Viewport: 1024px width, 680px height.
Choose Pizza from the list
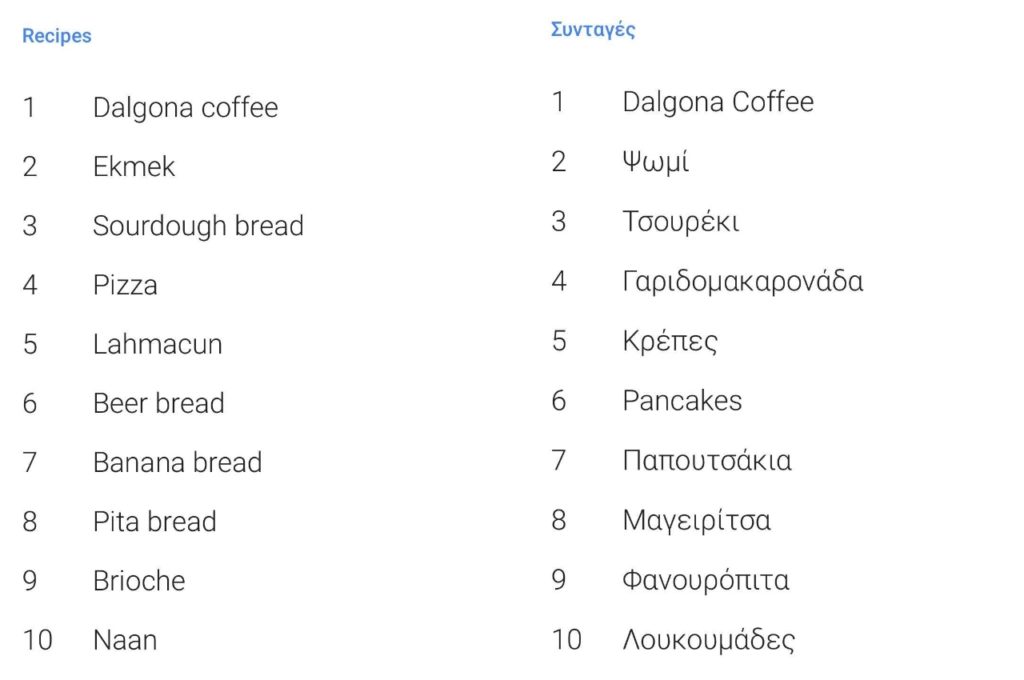(x=125, y=285)
